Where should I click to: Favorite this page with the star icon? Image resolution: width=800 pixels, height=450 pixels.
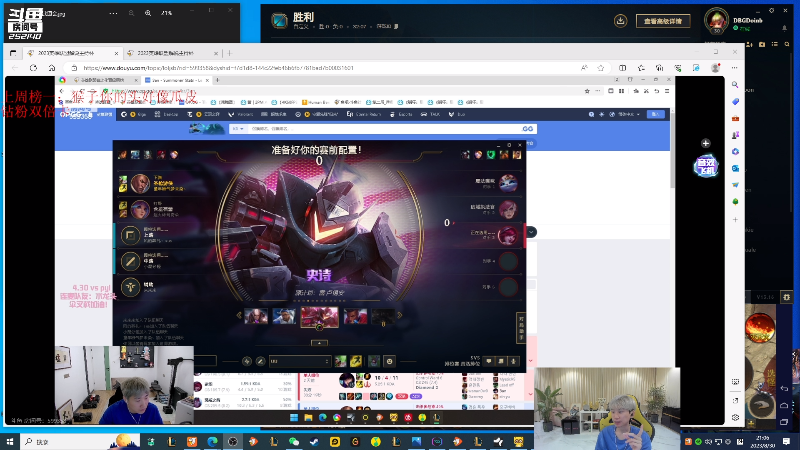601,68
